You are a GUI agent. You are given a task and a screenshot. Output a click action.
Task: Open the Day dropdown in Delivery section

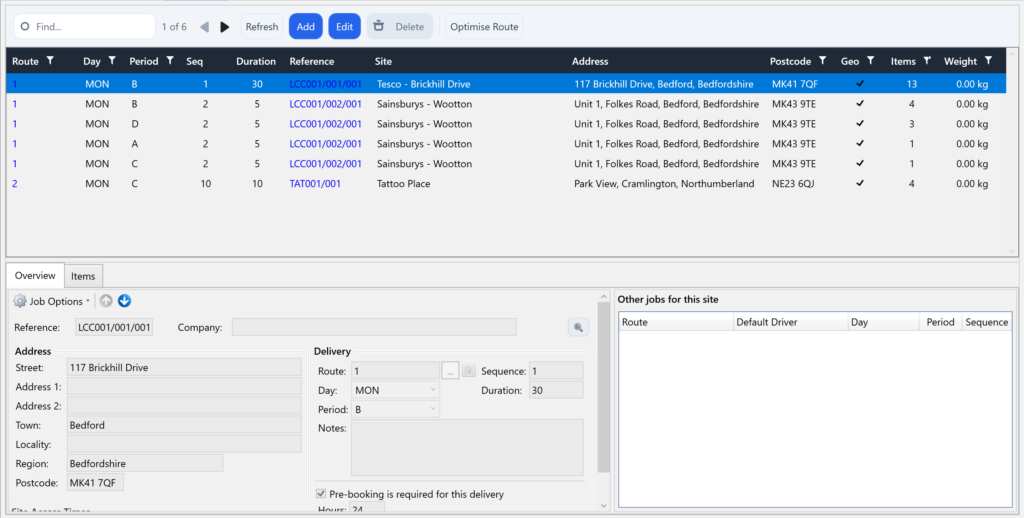[x=396, y=390]
